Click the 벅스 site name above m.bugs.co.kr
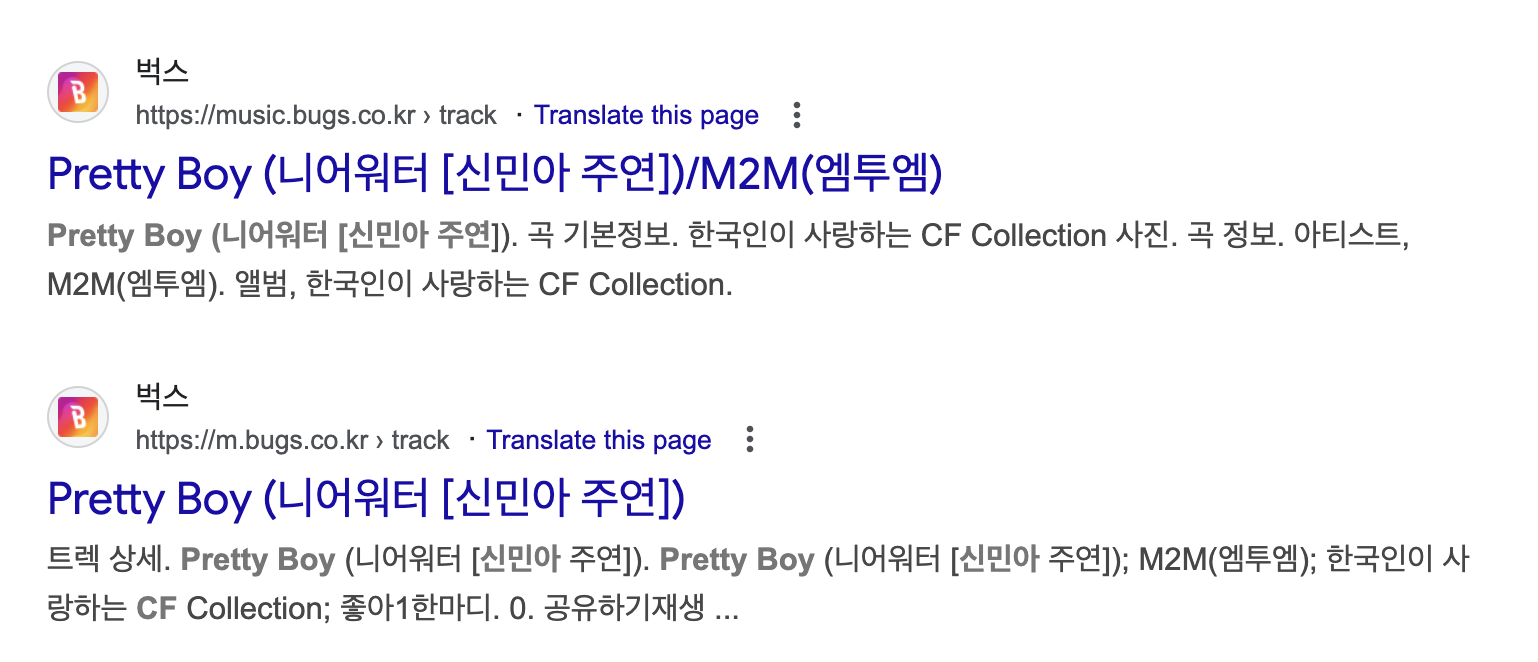Viewport: 1538px width, 662px height. 162,397
